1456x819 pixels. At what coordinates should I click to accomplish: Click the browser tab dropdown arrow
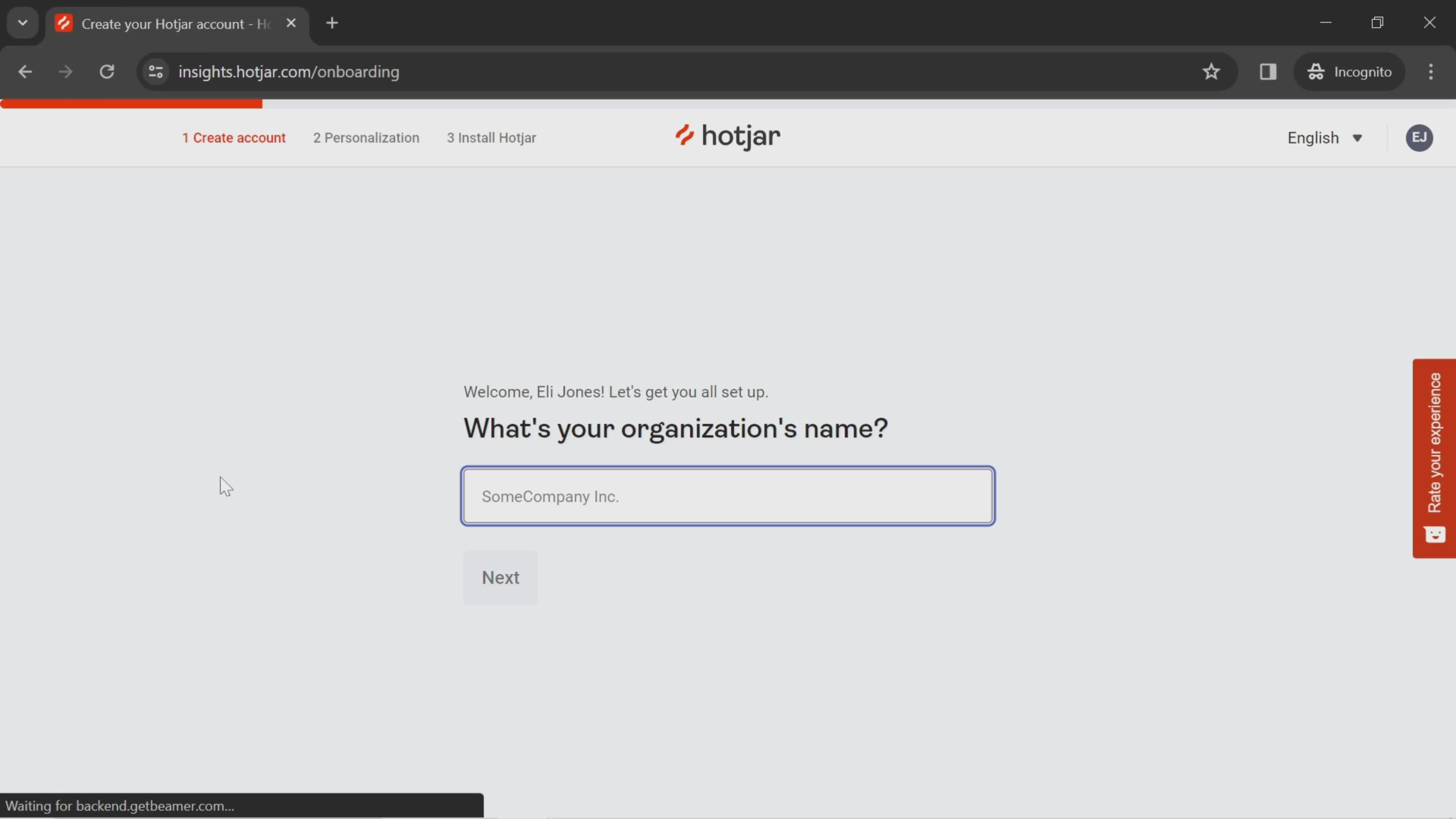click(x=22, y=22)
